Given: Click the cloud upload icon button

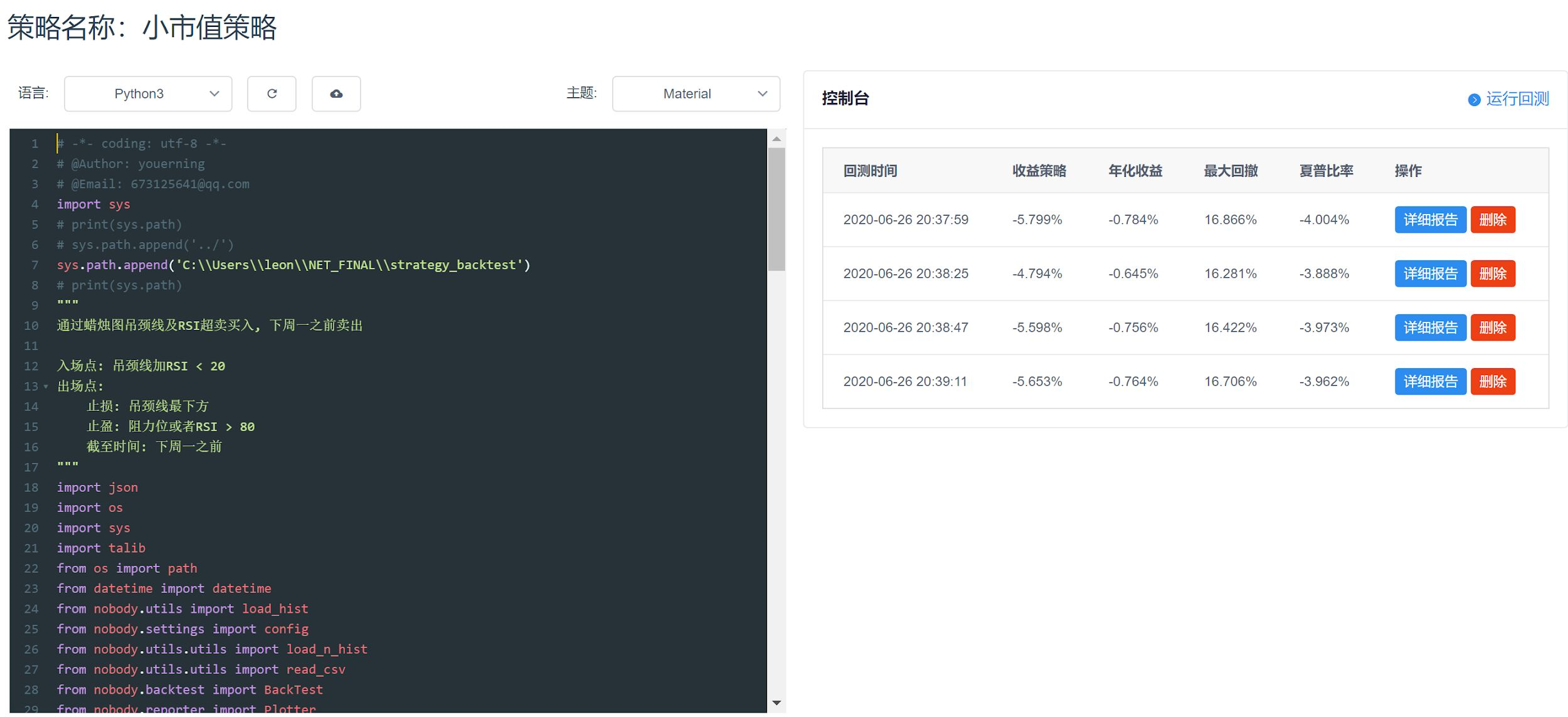Looking at the screenshot, I should click(336, 93).
